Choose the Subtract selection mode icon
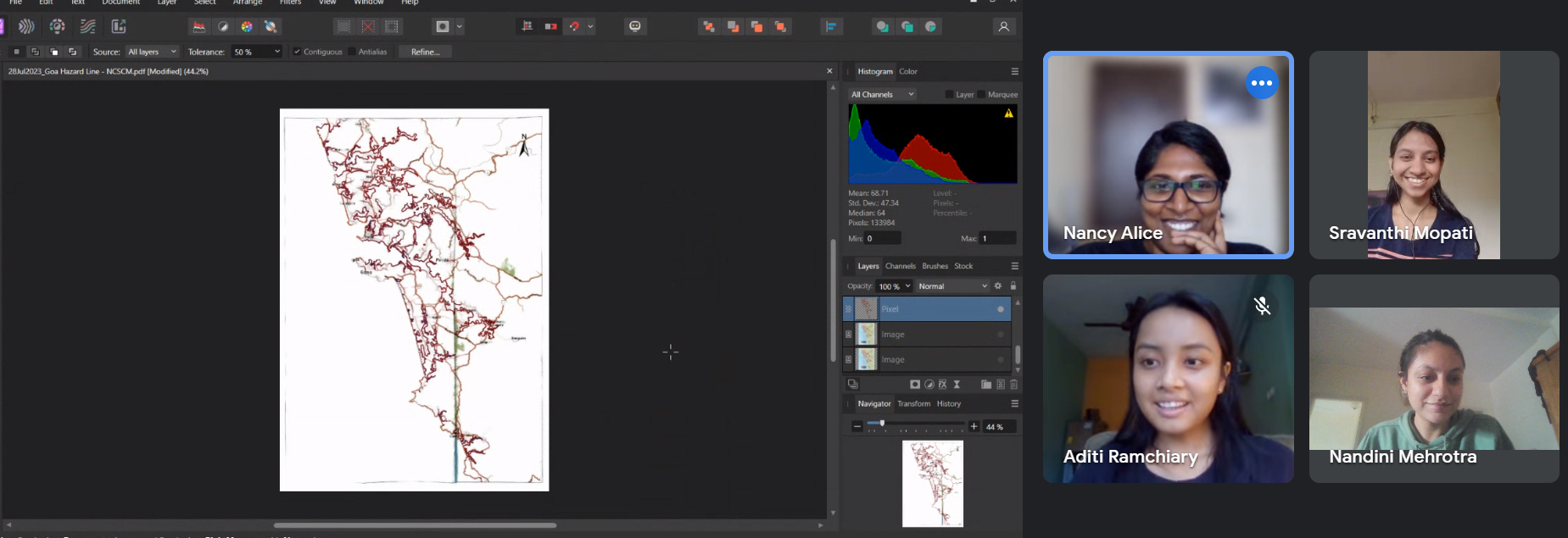The height and width of the screenshot is (538, 1568). pyautogui.click(x=54, y=52)
